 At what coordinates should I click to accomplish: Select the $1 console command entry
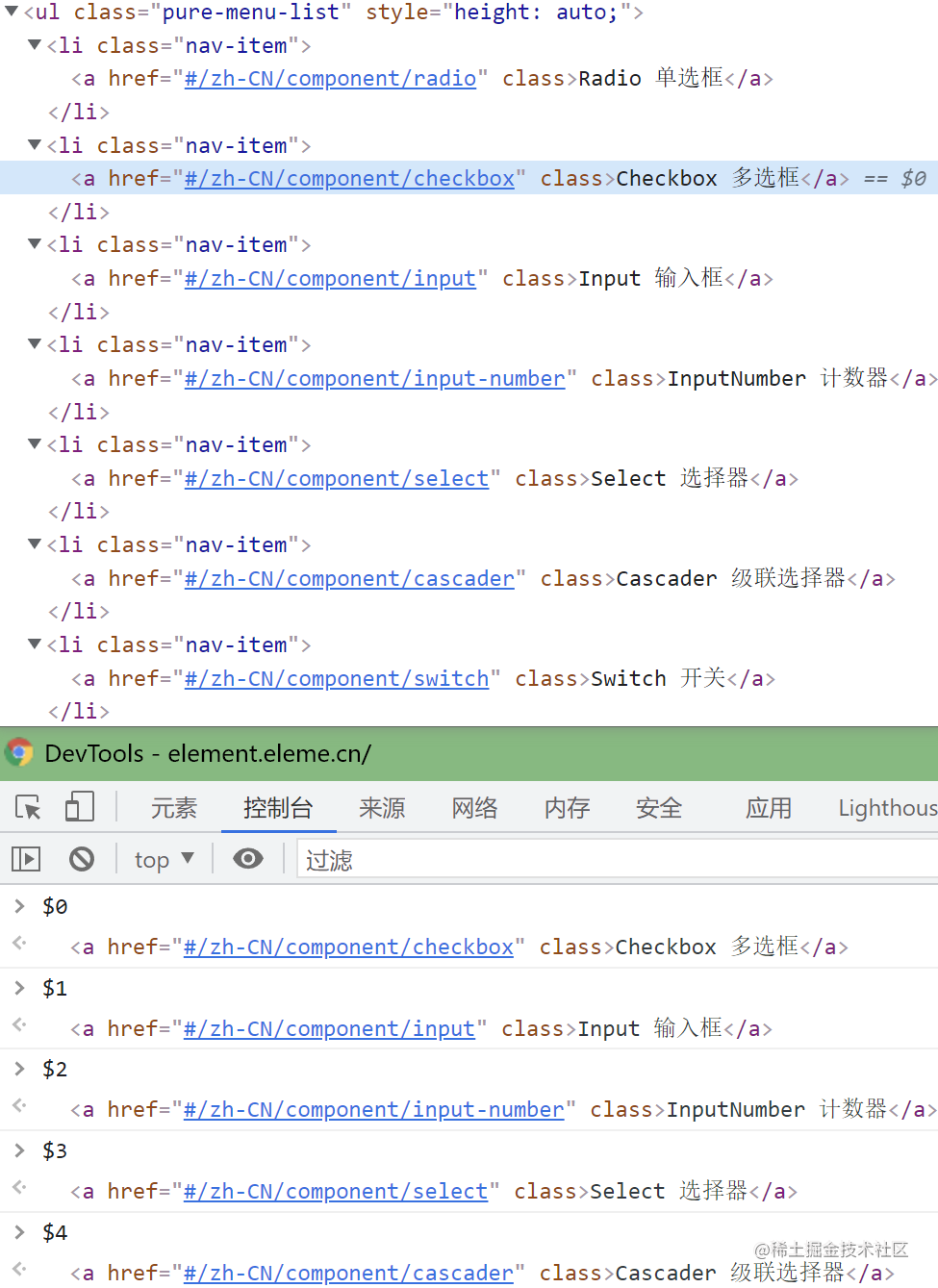(55, 988)
